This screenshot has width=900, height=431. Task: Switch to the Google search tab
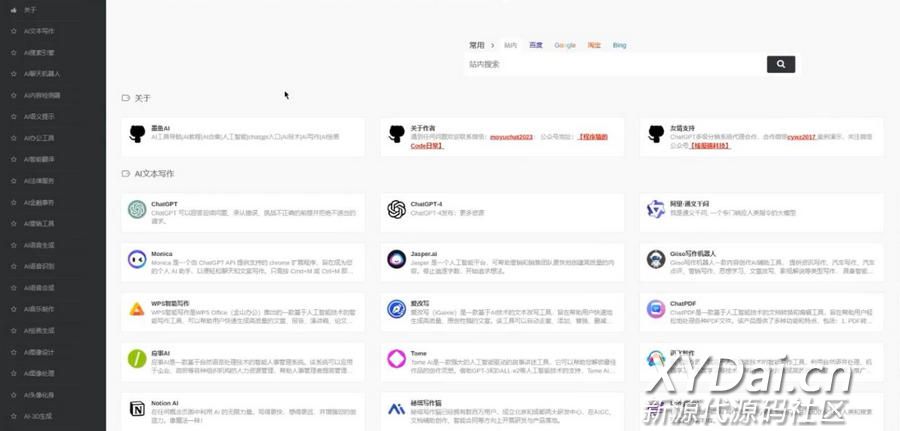click(x=565, y=45)
